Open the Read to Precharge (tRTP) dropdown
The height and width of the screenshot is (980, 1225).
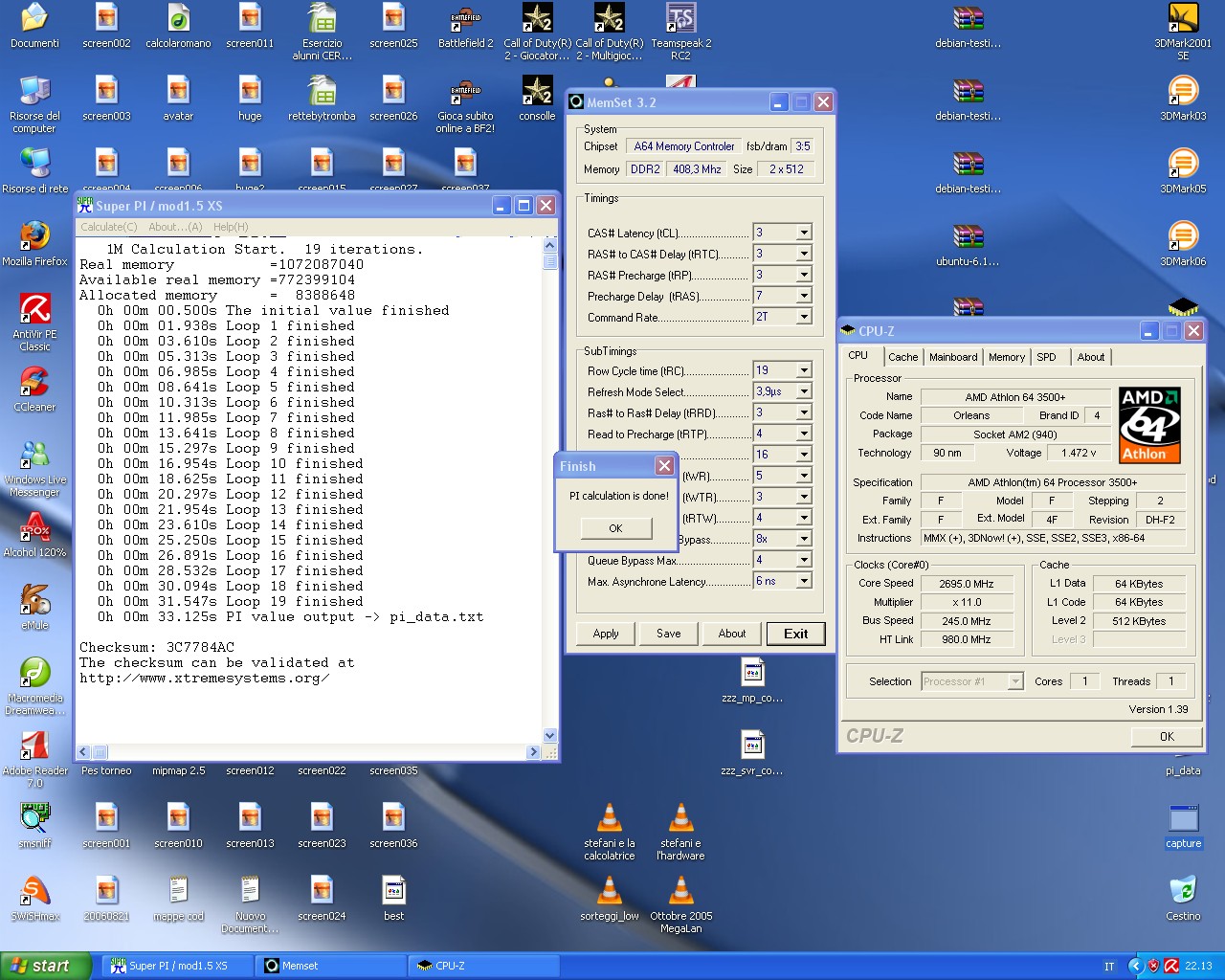[804, 434]
